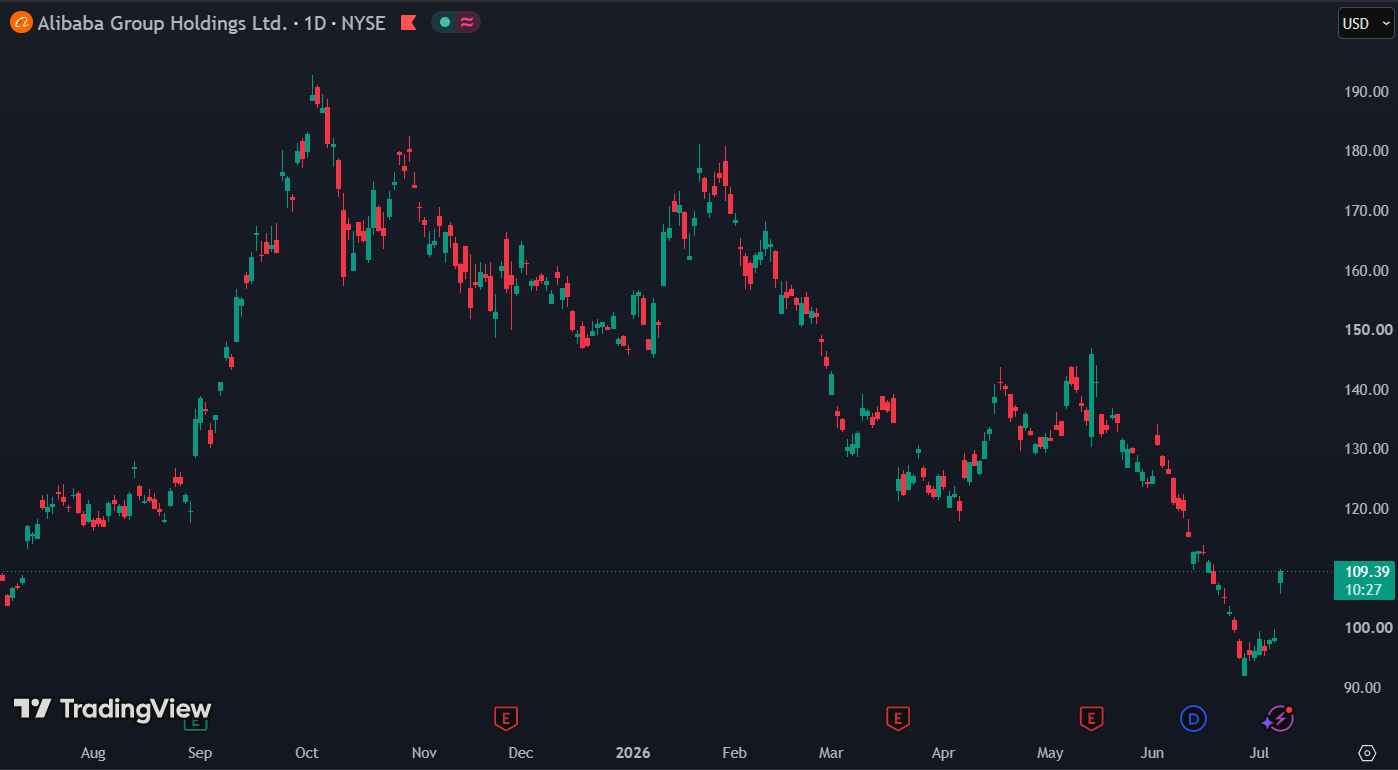Click the Alibaba orange logo icon

(21, 23)
